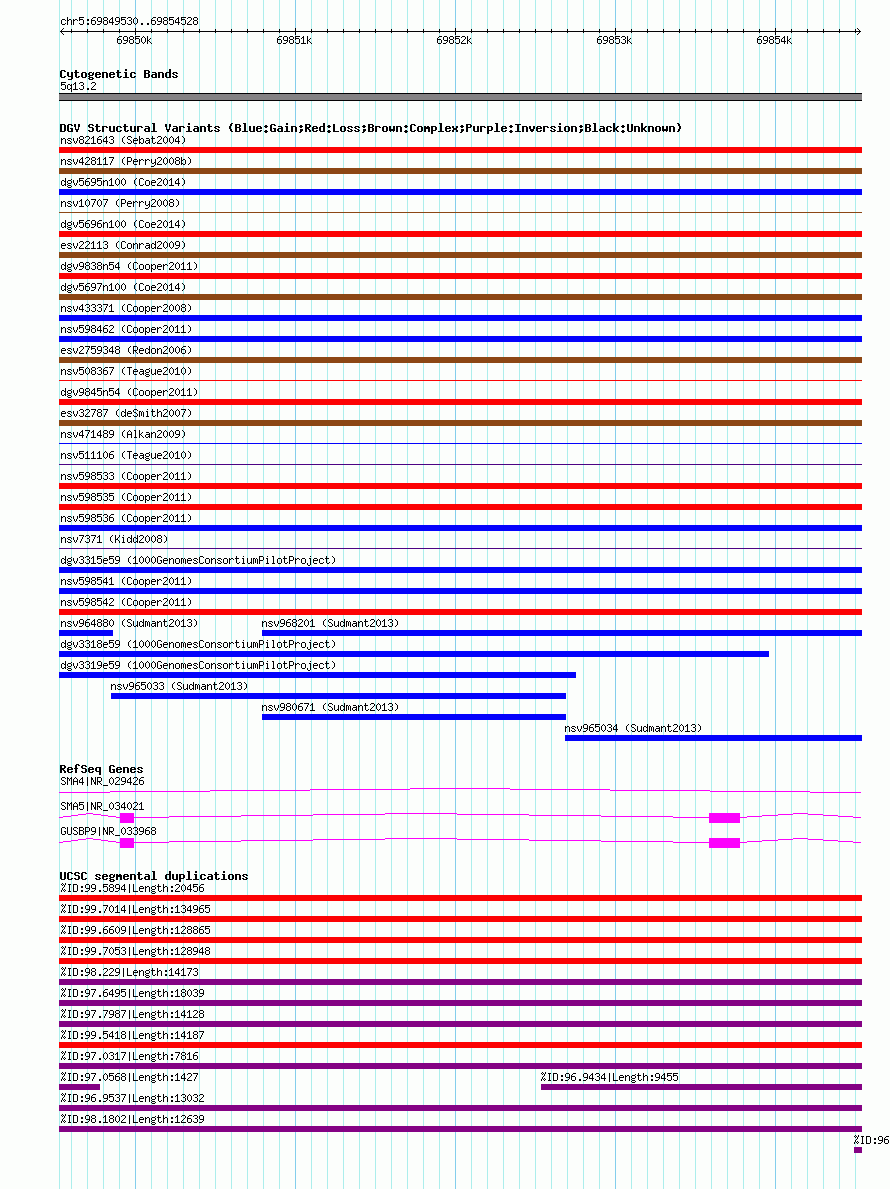Viewport: 890px width, 1189px height.
Task: Select dgv3319e59 (1000GenomesConsortiumPilotProject) label
Action: pyautogui.click(x=198, y=665)
